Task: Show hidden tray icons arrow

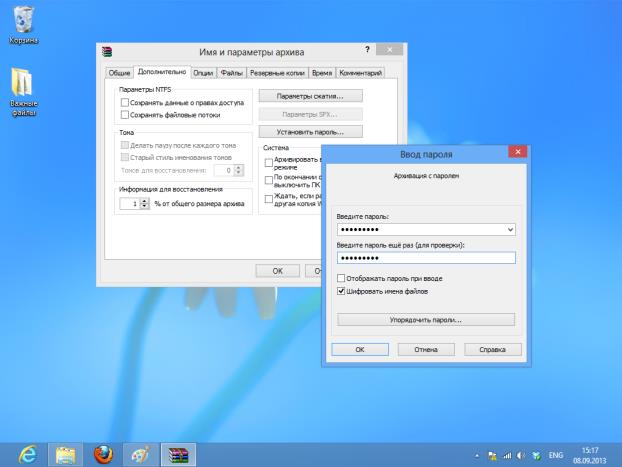Action: (477, 456)
